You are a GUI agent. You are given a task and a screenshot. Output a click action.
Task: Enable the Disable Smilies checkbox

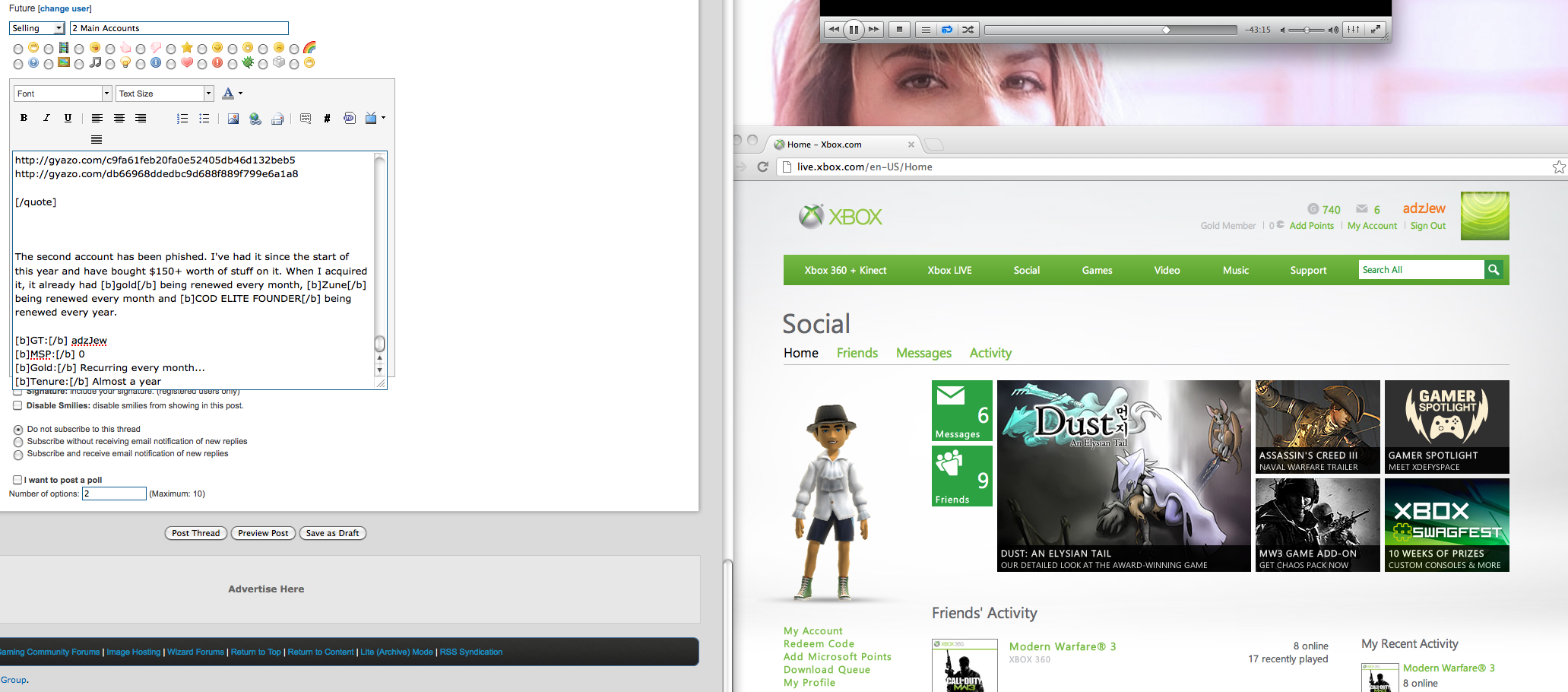[x=17, y=406]
